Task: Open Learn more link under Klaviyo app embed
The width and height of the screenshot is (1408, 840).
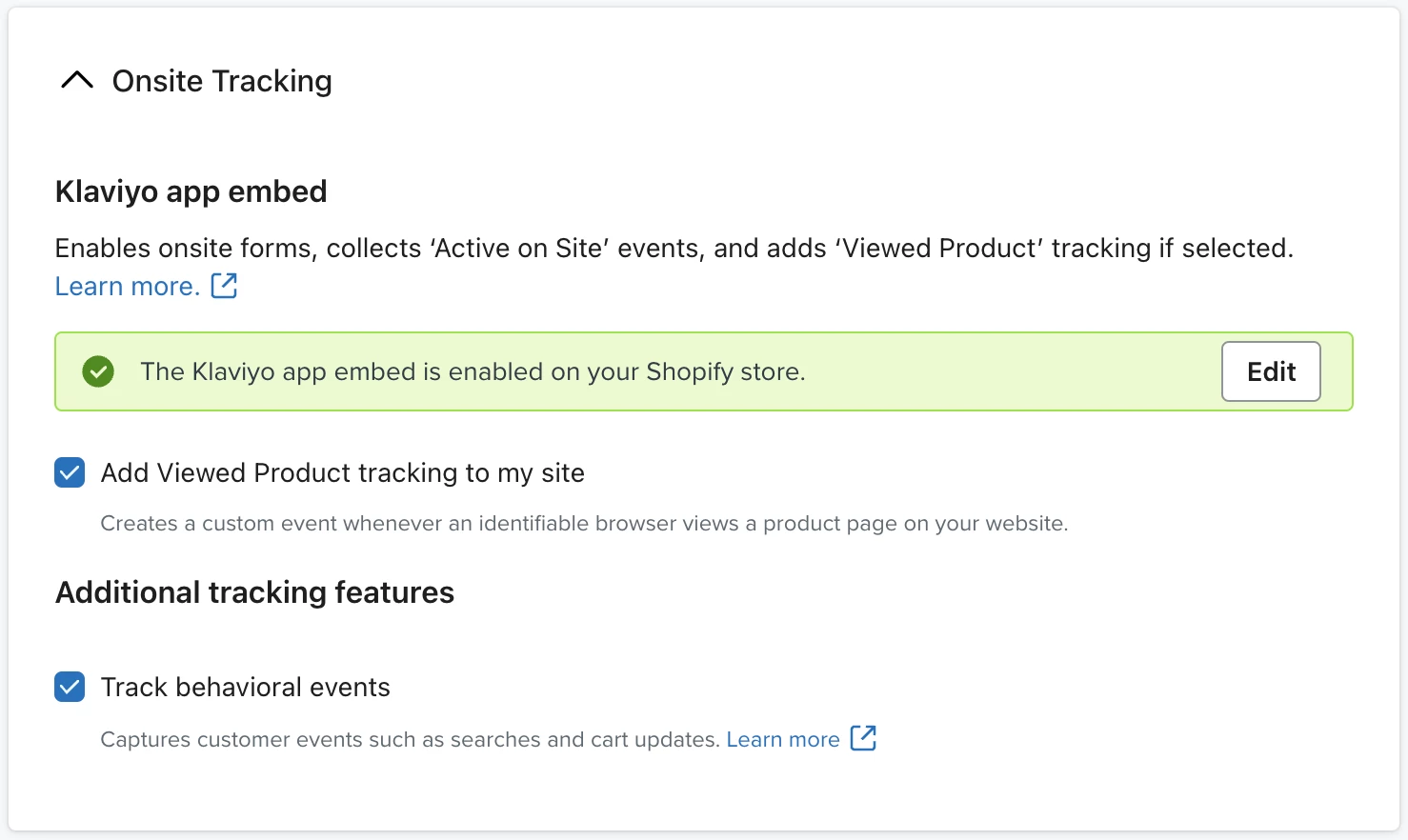Action: [127, 286]
